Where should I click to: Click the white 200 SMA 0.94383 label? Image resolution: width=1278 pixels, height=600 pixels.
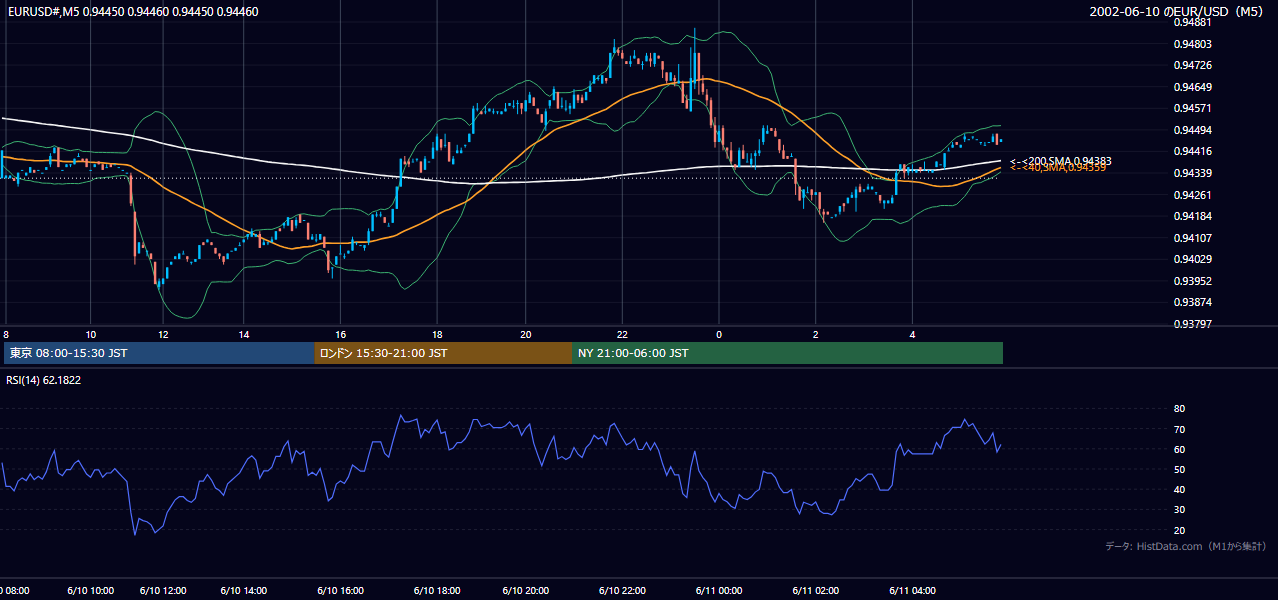point(1061,161)
